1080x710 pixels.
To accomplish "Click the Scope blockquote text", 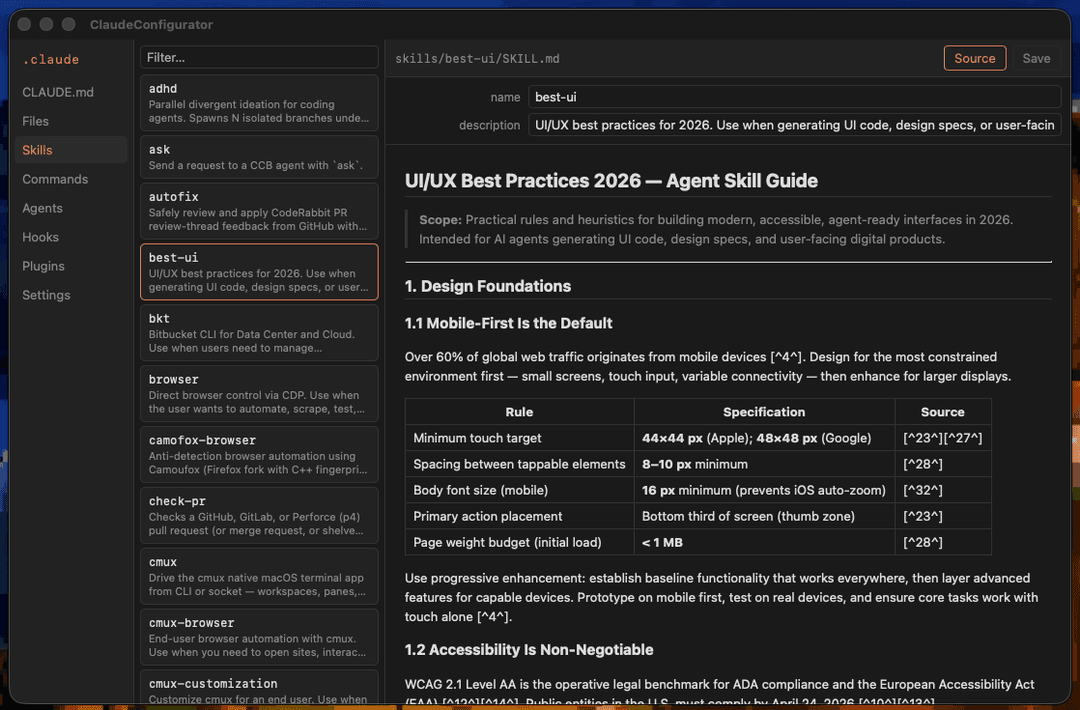I will (716, 229).
